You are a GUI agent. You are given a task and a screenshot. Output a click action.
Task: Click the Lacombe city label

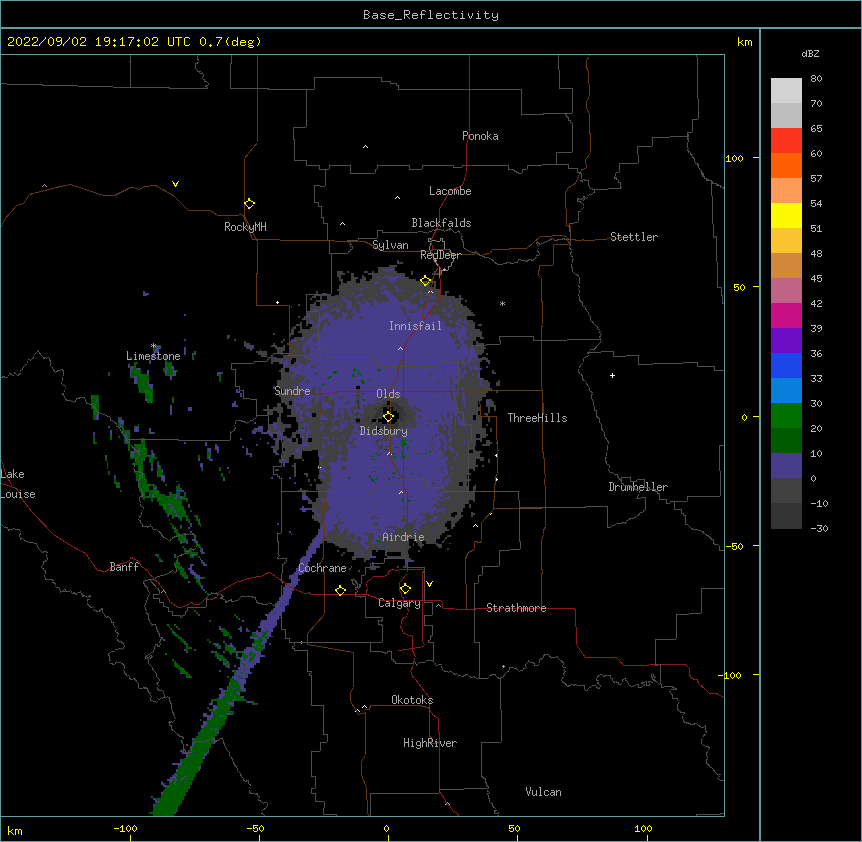tap(450, 191)
